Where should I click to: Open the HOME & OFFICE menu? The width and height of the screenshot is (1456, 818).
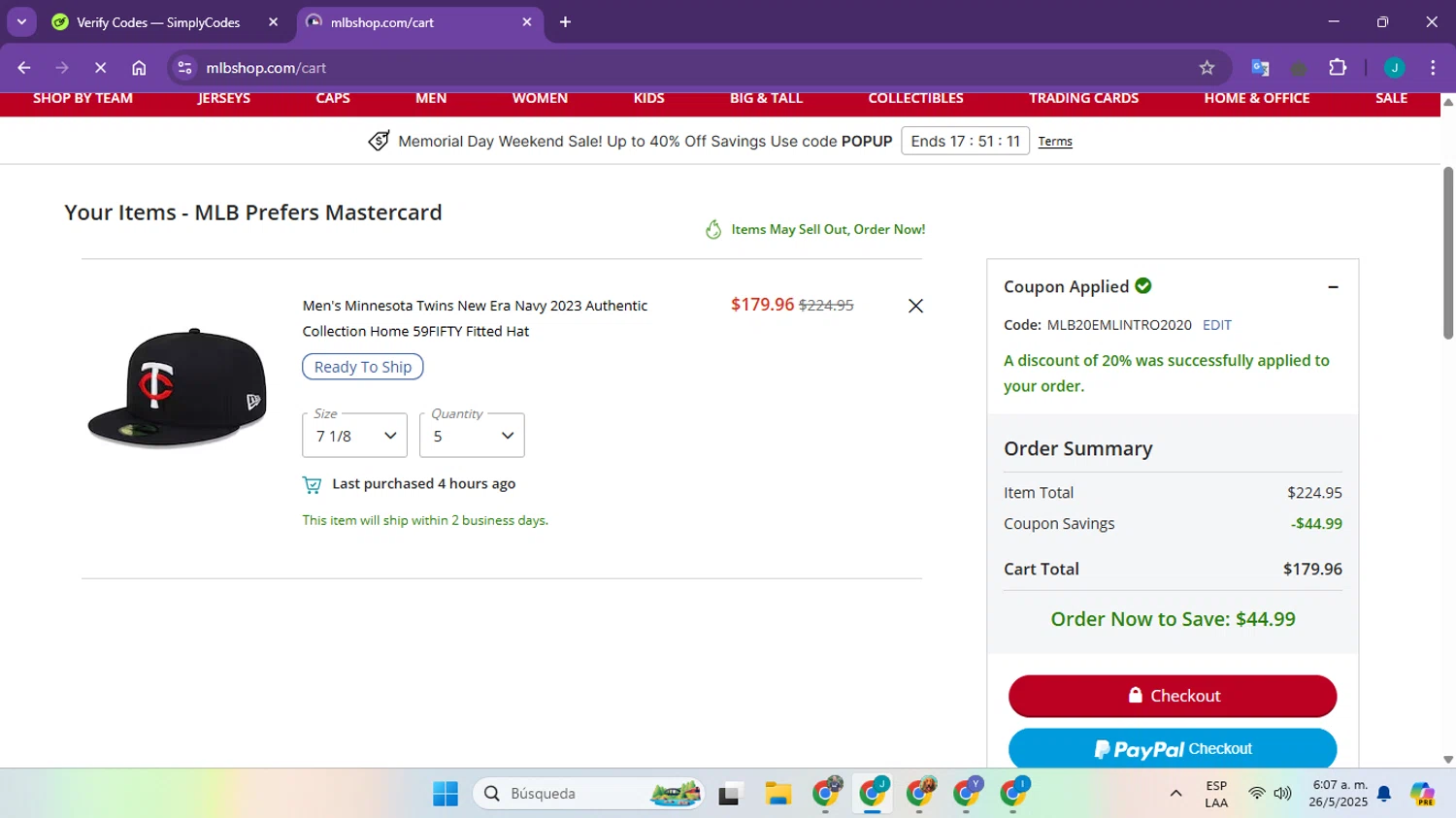1257,98
